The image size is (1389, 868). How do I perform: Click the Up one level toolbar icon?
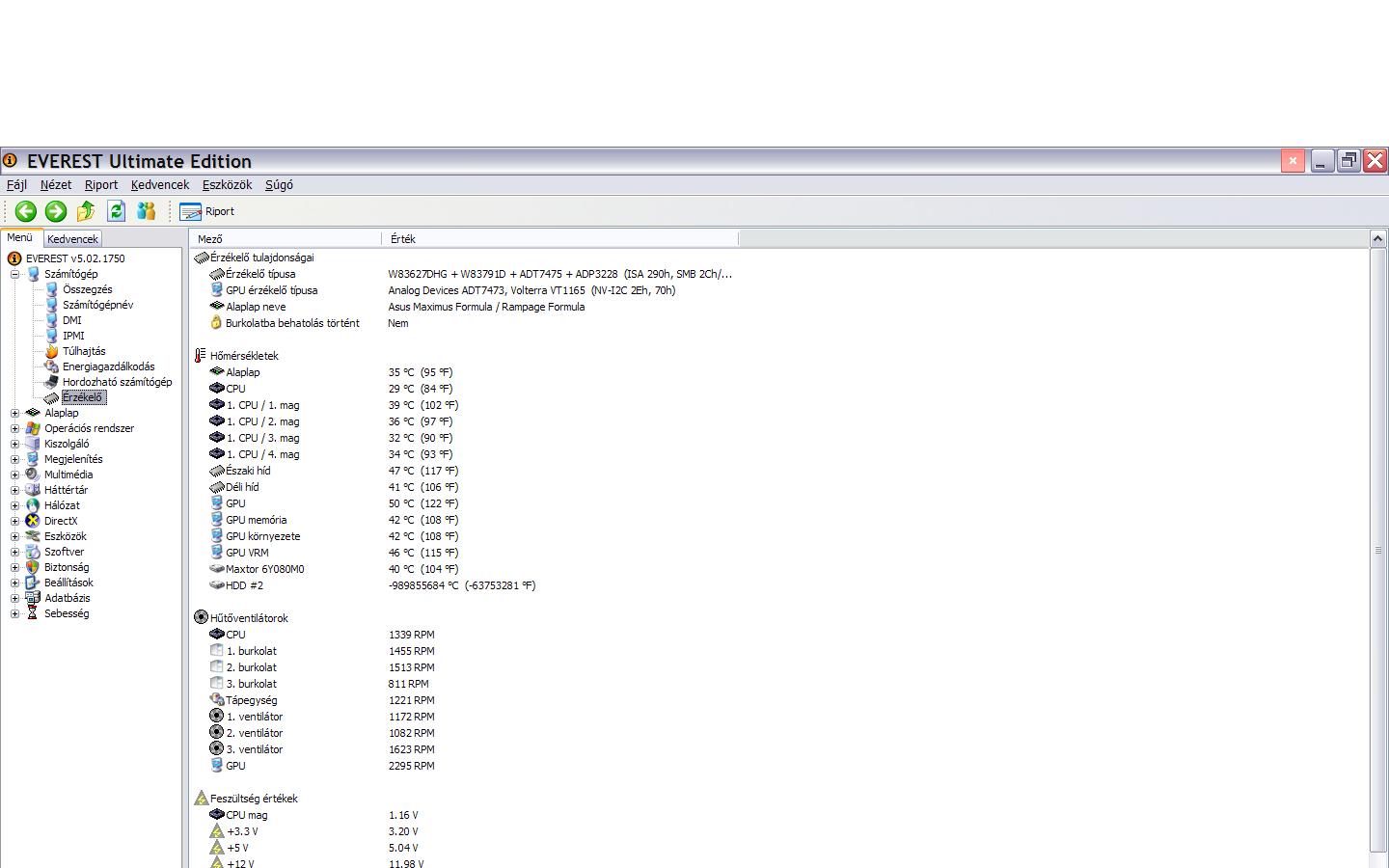pyautogui.click(x=86, y=211)
